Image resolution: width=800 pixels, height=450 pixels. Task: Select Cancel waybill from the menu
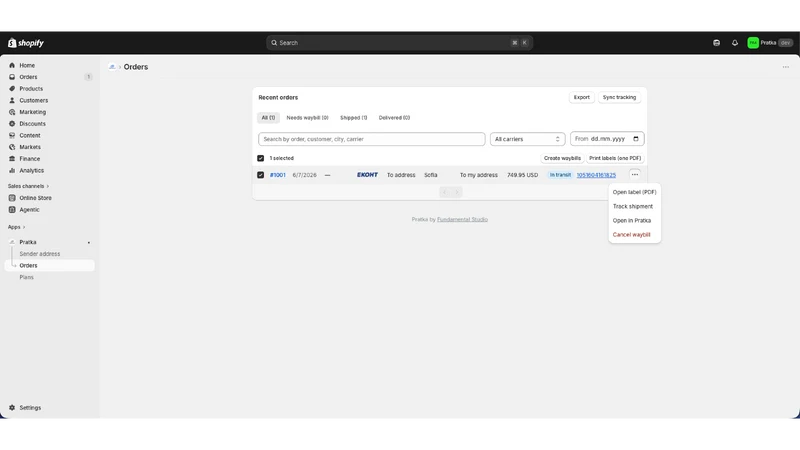pyautogui.click(x=631, y=235)
